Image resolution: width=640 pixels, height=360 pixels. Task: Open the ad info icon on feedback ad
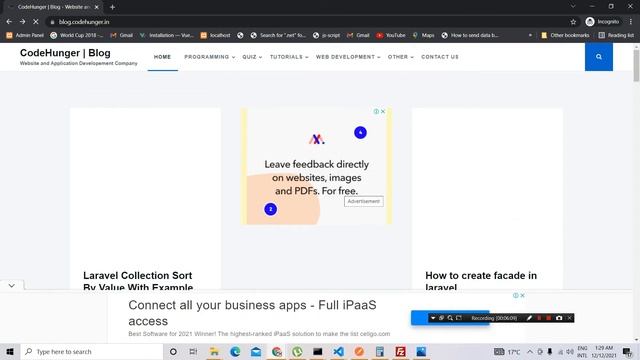tap(376, 111)
